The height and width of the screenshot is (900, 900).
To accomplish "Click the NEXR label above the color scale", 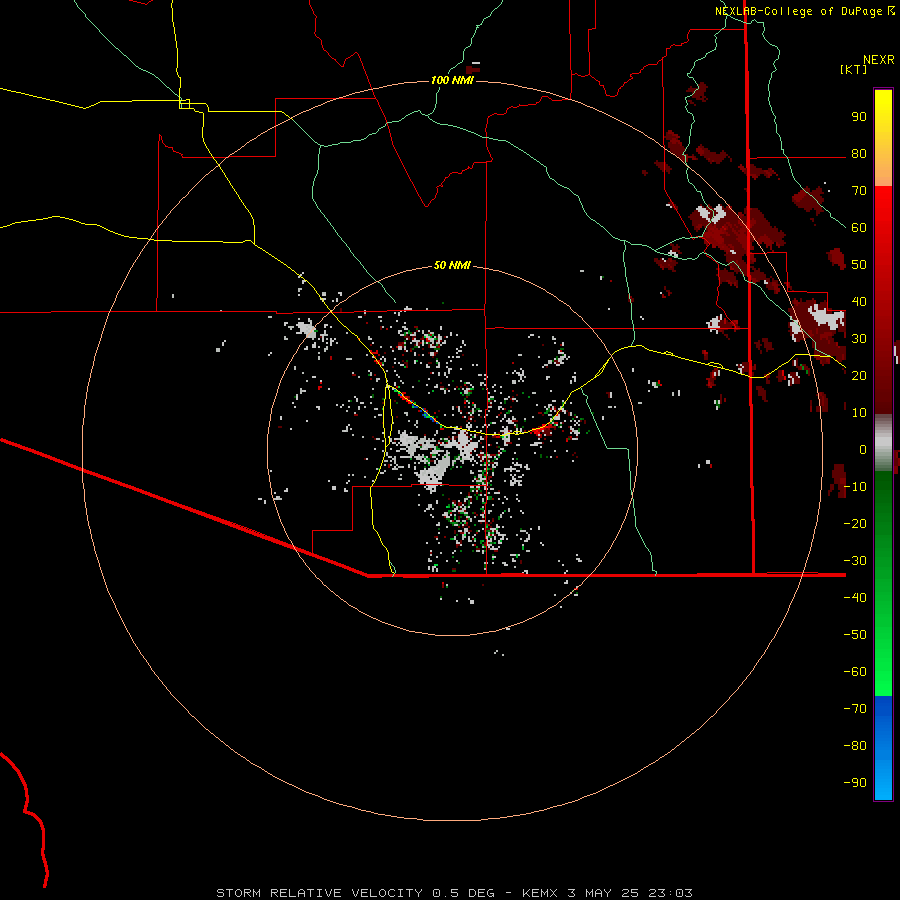I will pos(879,60).
